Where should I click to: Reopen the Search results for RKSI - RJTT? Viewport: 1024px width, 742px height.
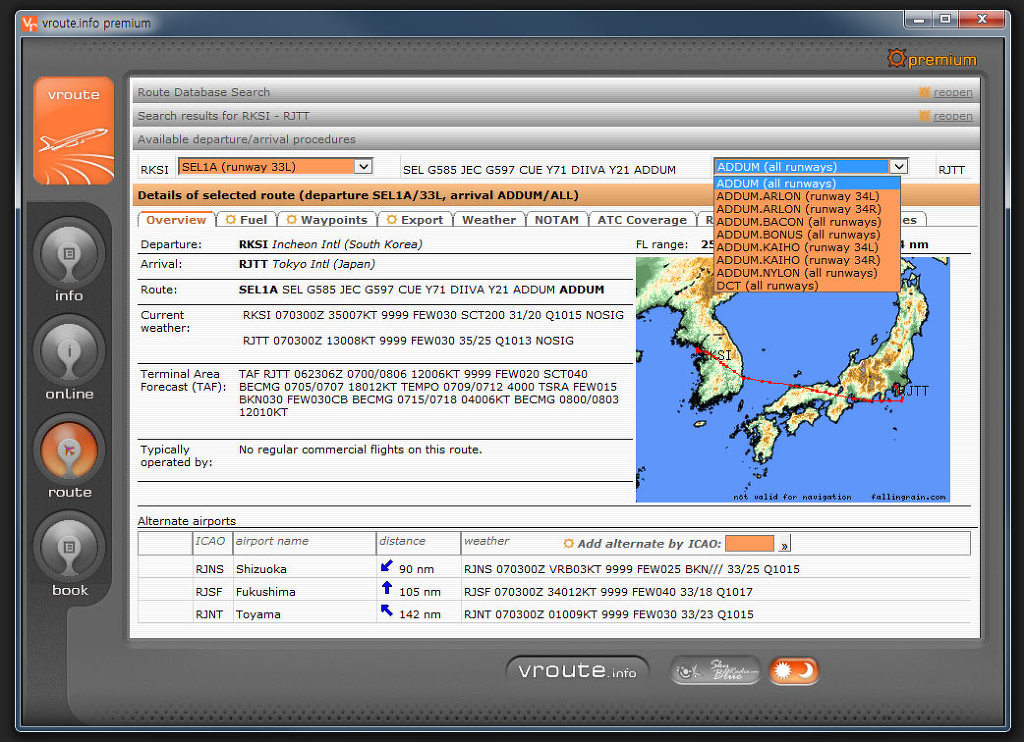point(952,116)
